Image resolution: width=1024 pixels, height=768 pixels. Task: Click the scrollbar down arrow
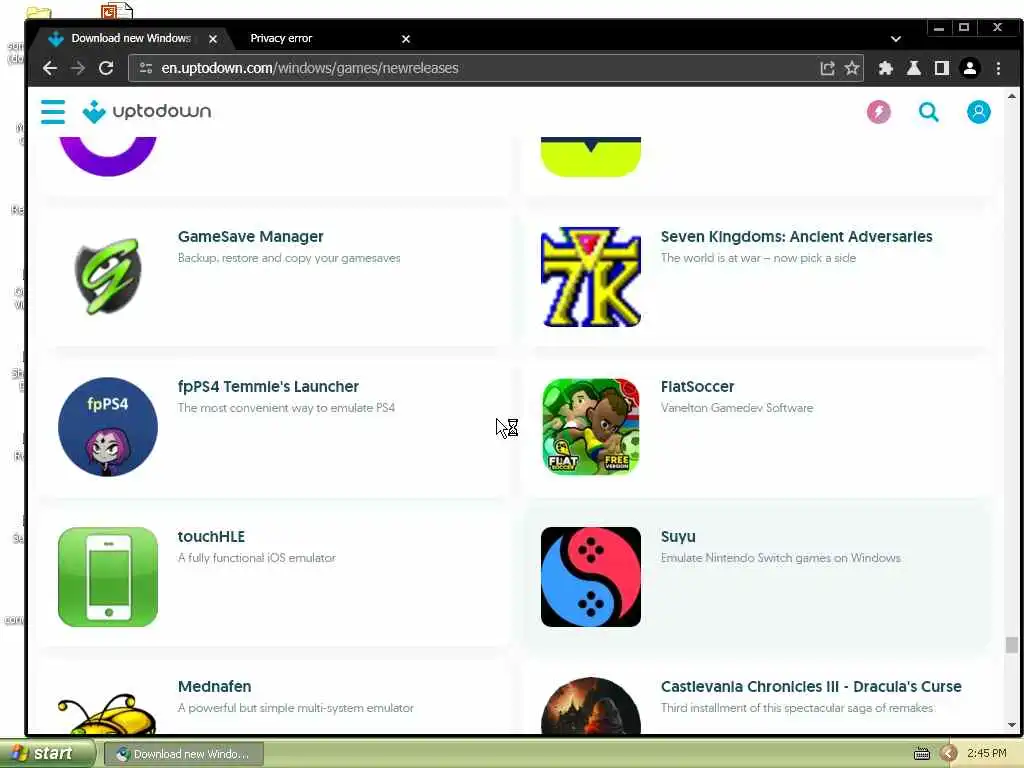point(1011,724)
